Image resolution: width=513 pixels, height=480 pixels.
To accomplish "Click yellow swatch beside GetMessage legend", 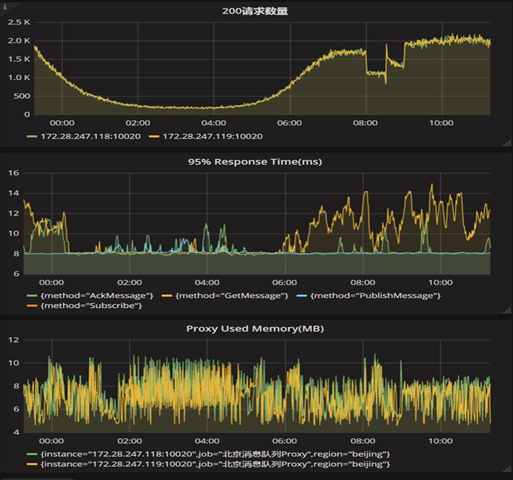I will pos(167,296).
